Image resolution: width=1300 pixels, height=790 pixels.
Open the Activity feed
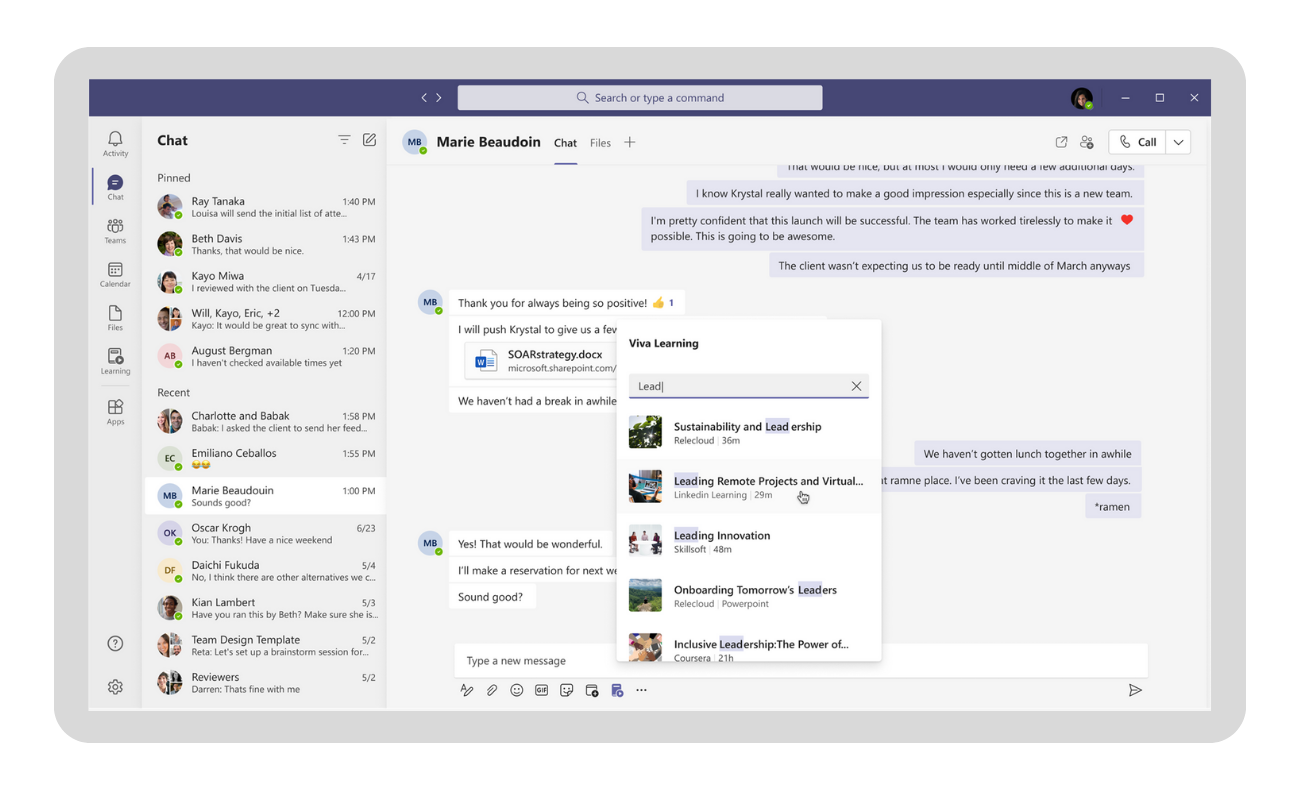pyautogui.click(x=115, y=143)
